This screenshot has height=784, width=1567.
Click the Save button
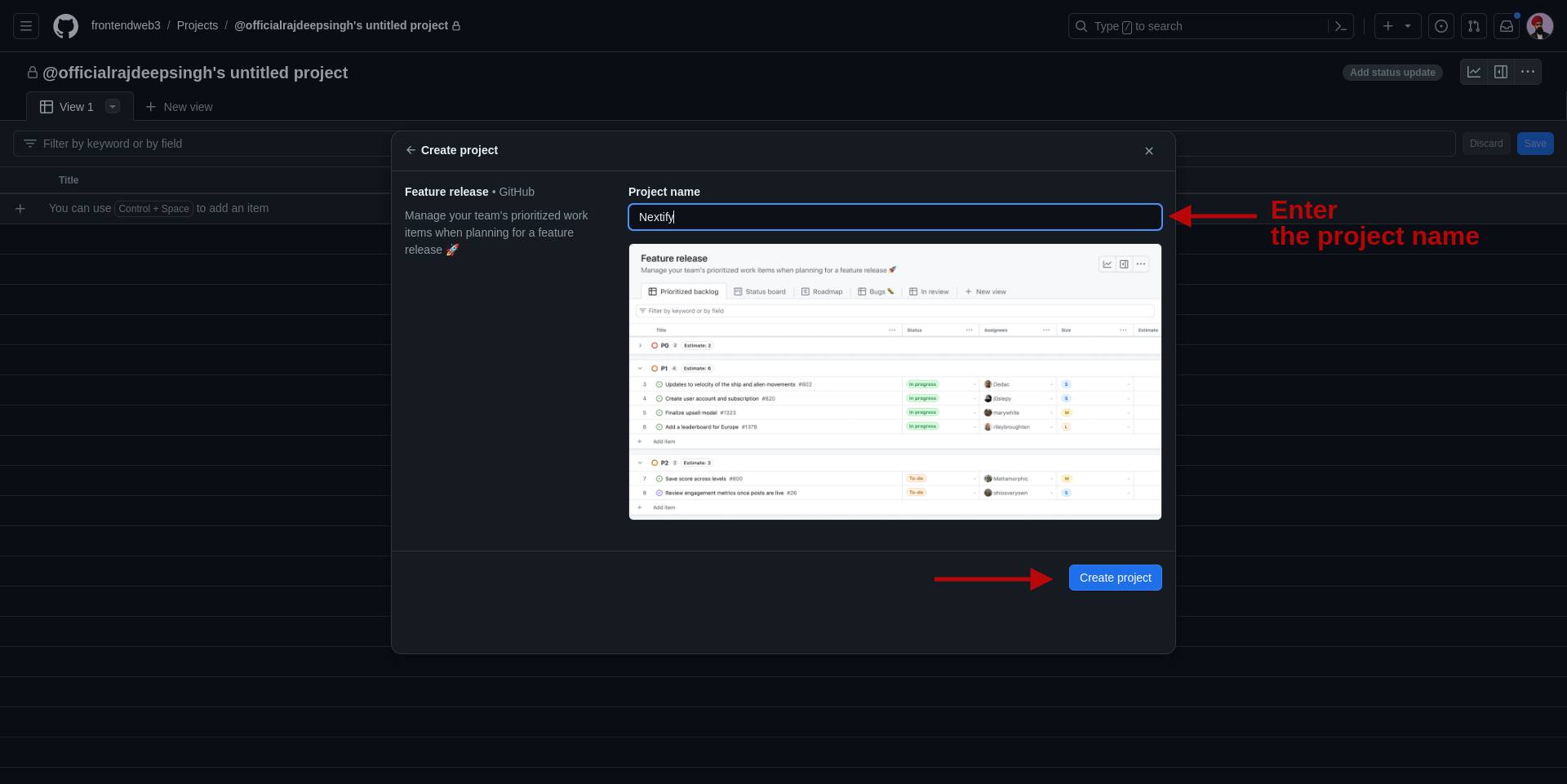[x=1535, y=144]
